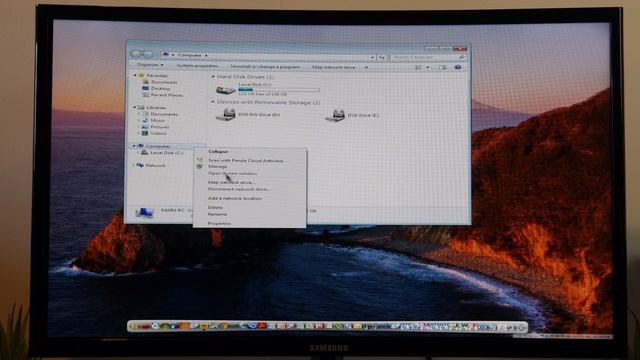Open the Help question mark icon
The height and width of the screenshot is (360, 640).
[458, 67]
